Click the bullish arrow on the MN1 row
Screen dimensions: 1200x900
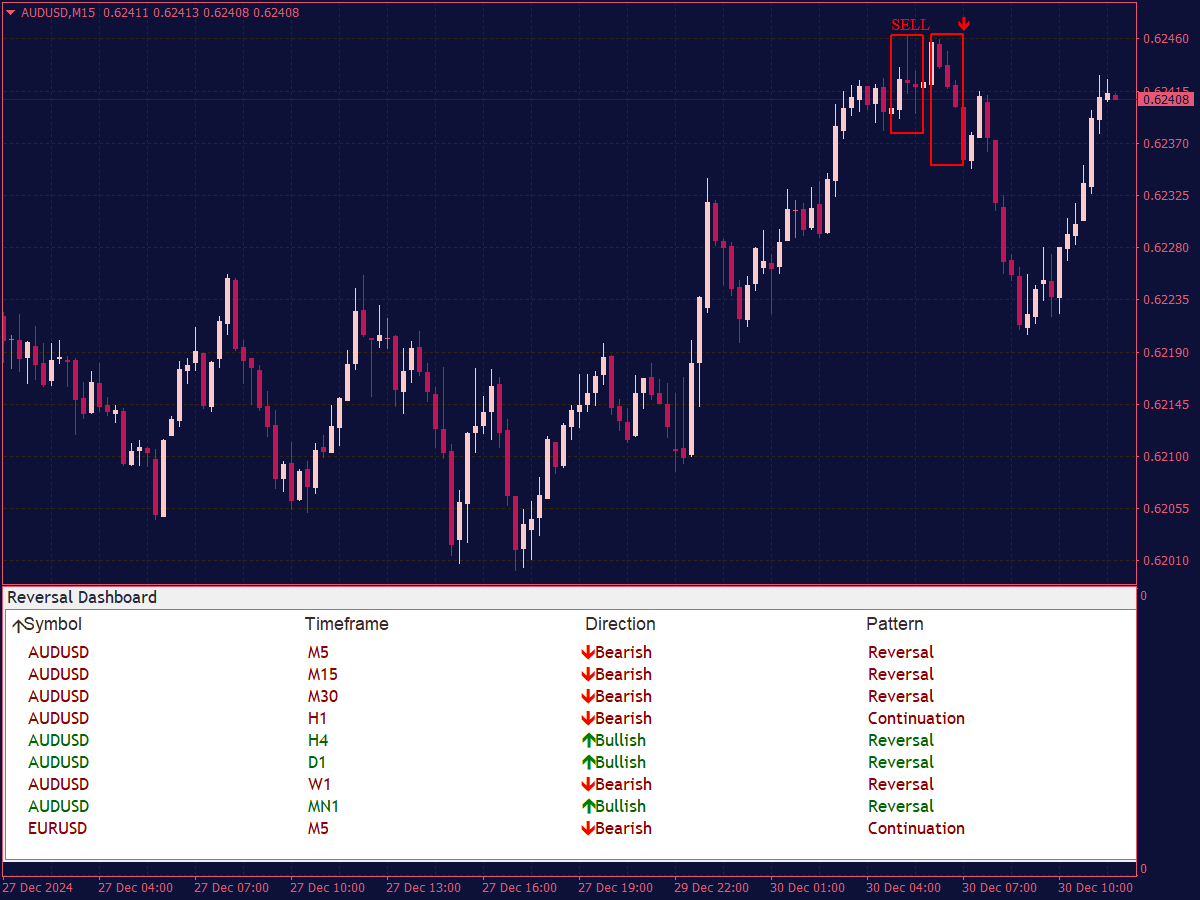[588, 806]
